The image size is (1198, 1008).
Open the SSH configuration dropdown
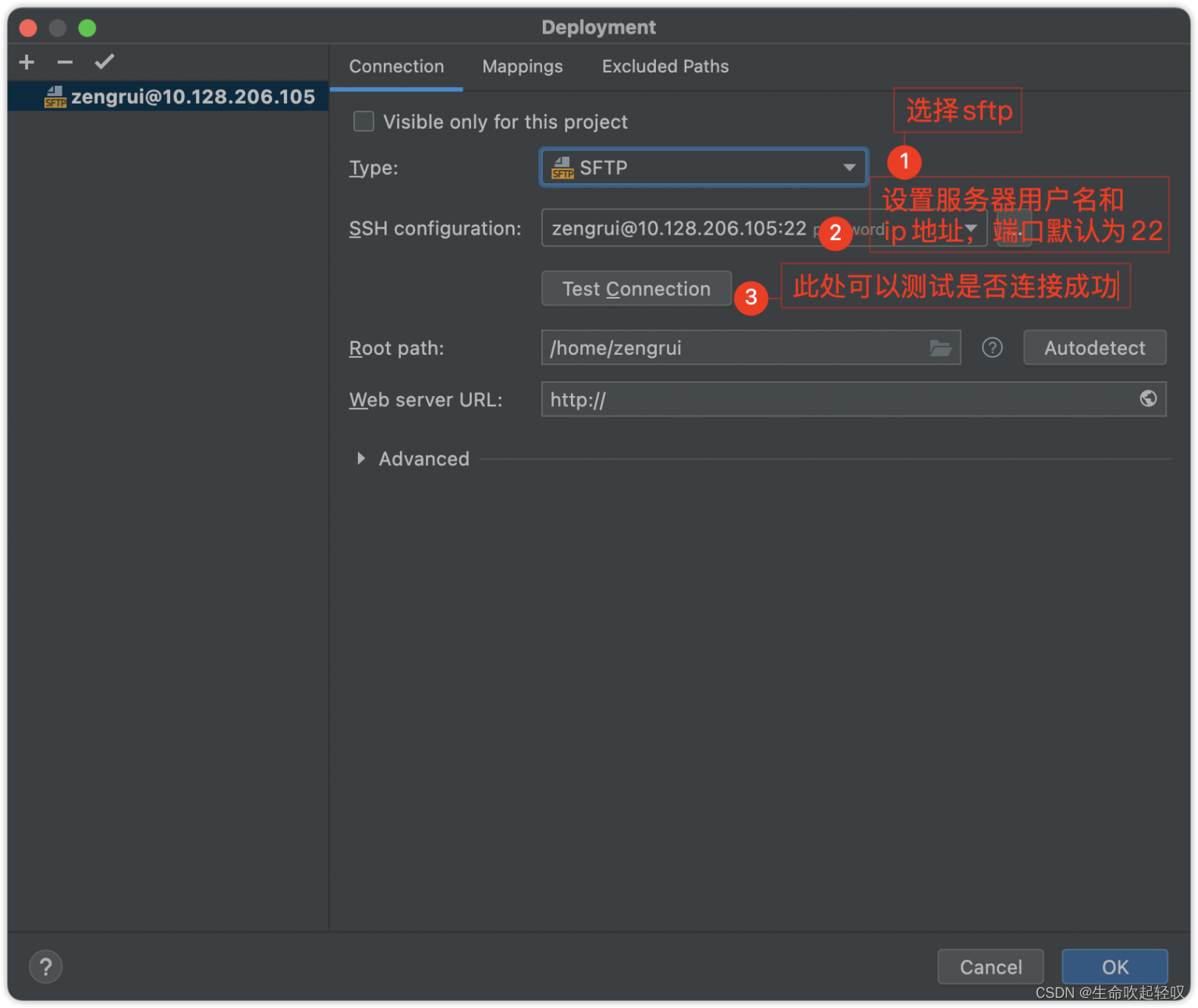[x=764, y=228]
